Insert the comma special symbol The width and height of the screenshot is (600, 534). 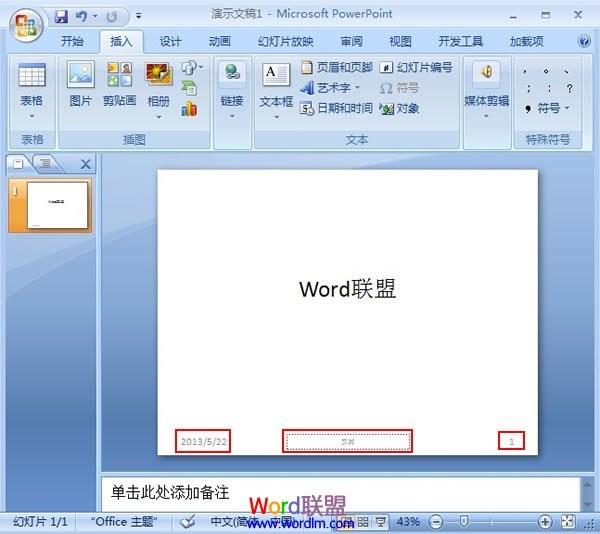(x=525, y=71)
